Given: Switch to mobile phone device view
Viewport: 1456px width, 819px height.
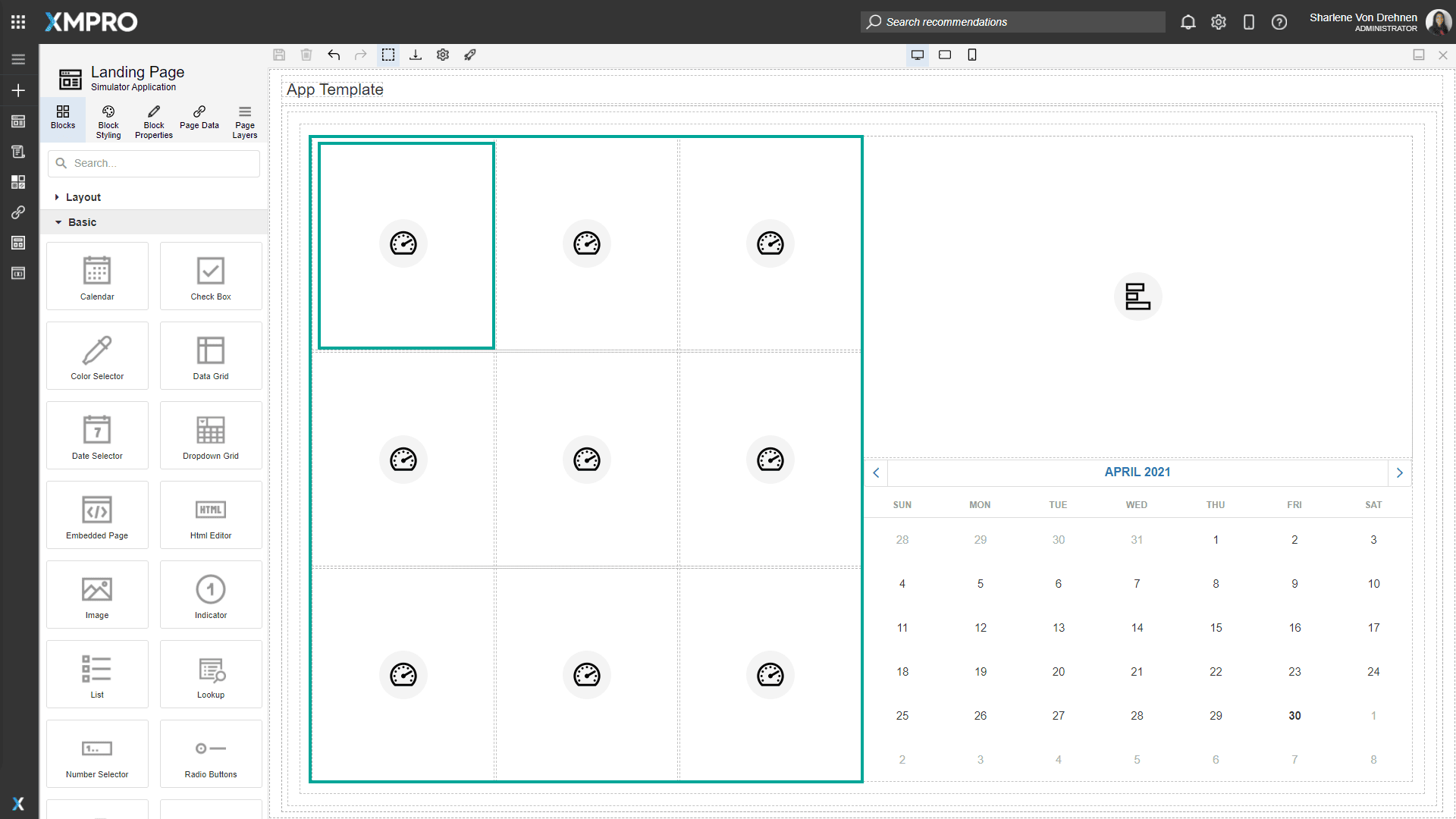Looking at the screenshot, I should (x=972, y=55).
